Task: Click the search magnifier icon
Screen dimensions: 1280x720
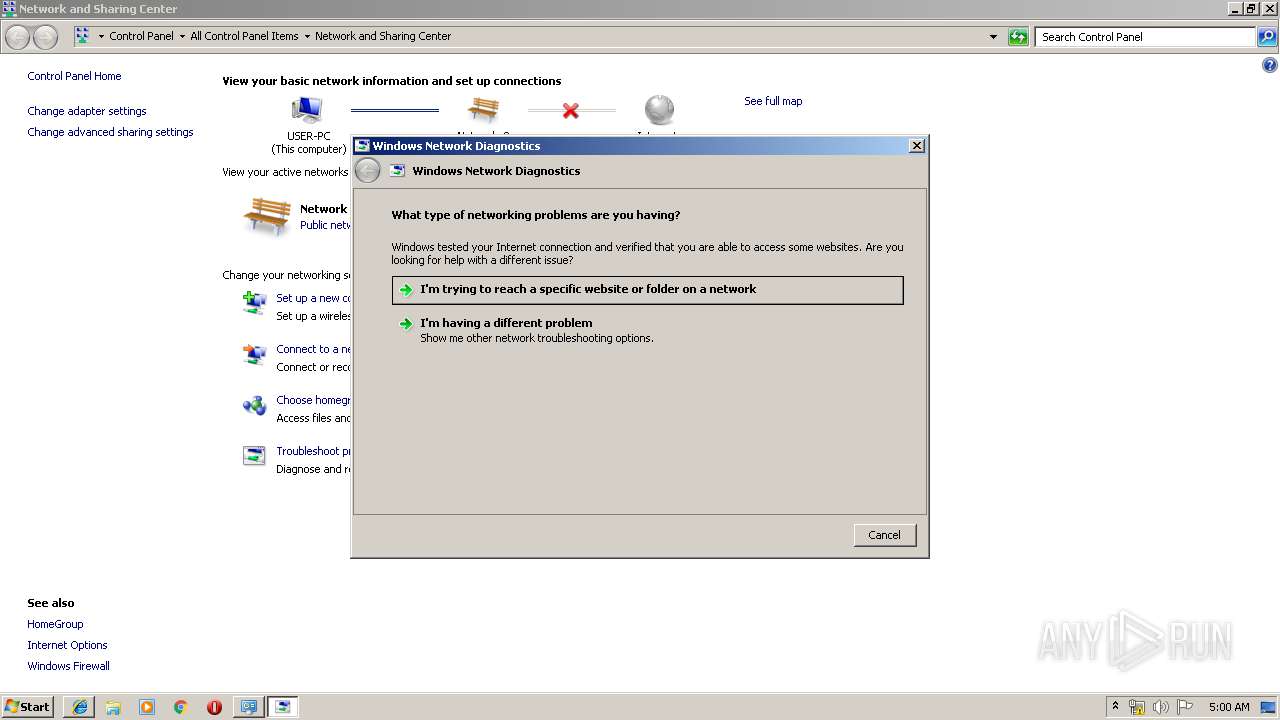Action: [x=1267, y=37]
